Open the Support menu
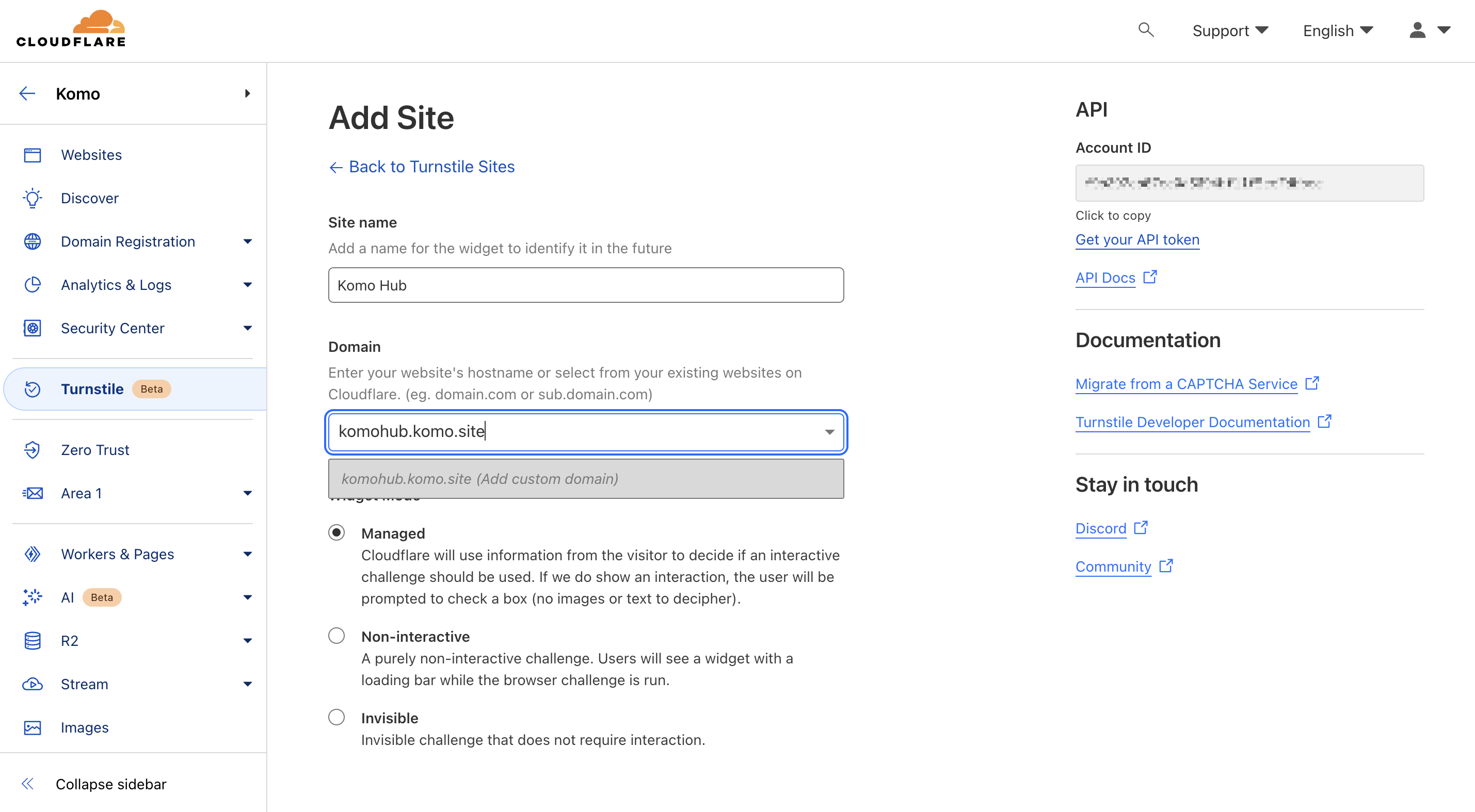This screenshot has height=812, width=1475. 1230,30
